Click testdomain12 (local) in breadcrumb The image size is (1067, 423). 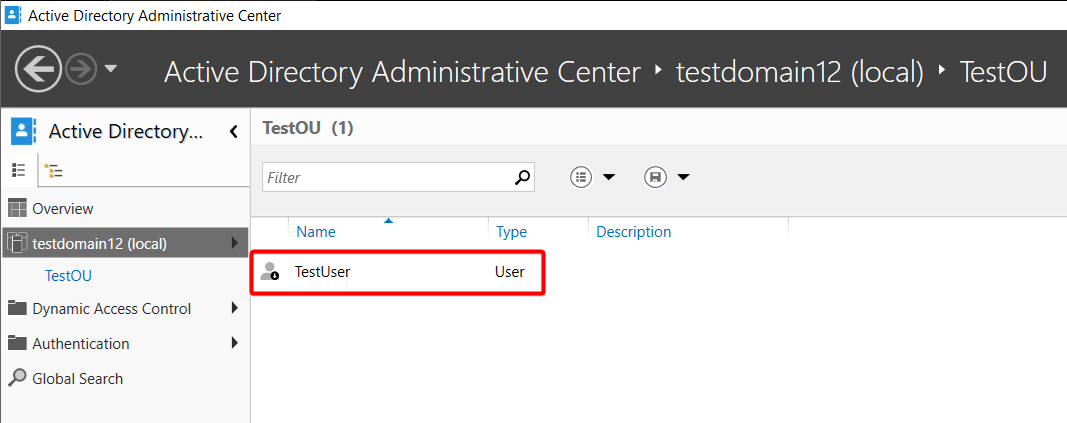pyautogui.click(x=800, y=71)
